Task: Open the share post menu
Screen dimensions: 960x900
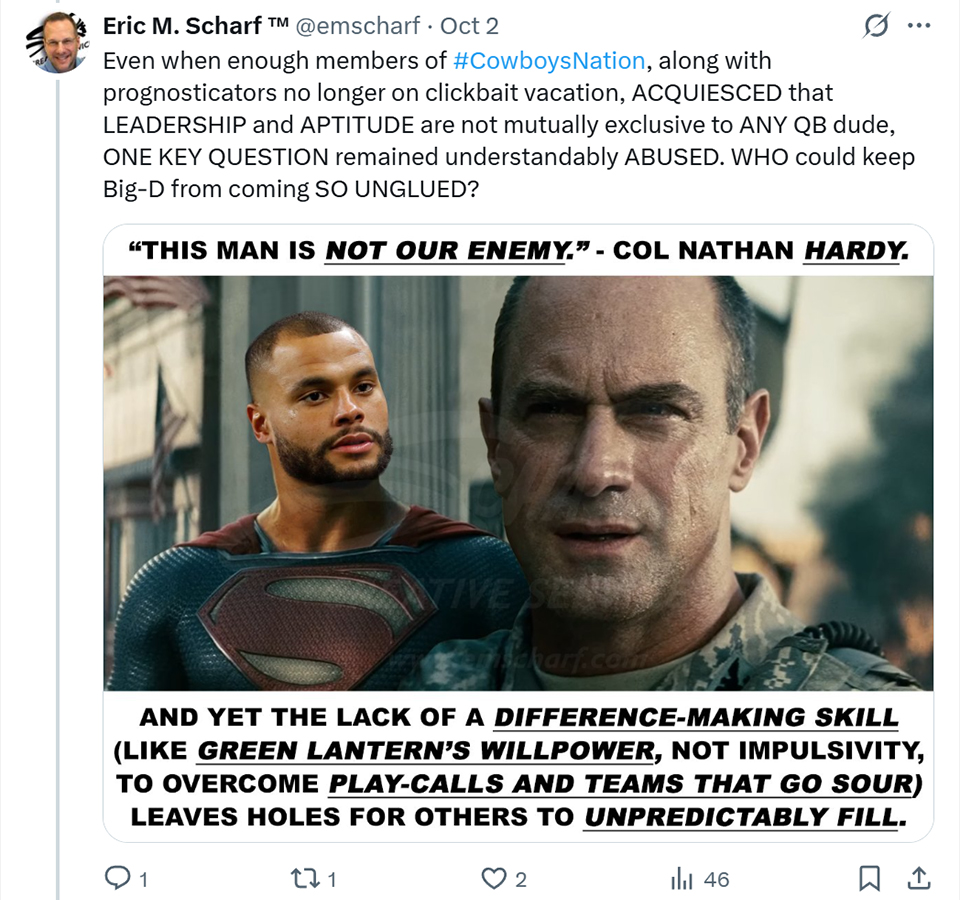Action: click(x=916, y=879)
